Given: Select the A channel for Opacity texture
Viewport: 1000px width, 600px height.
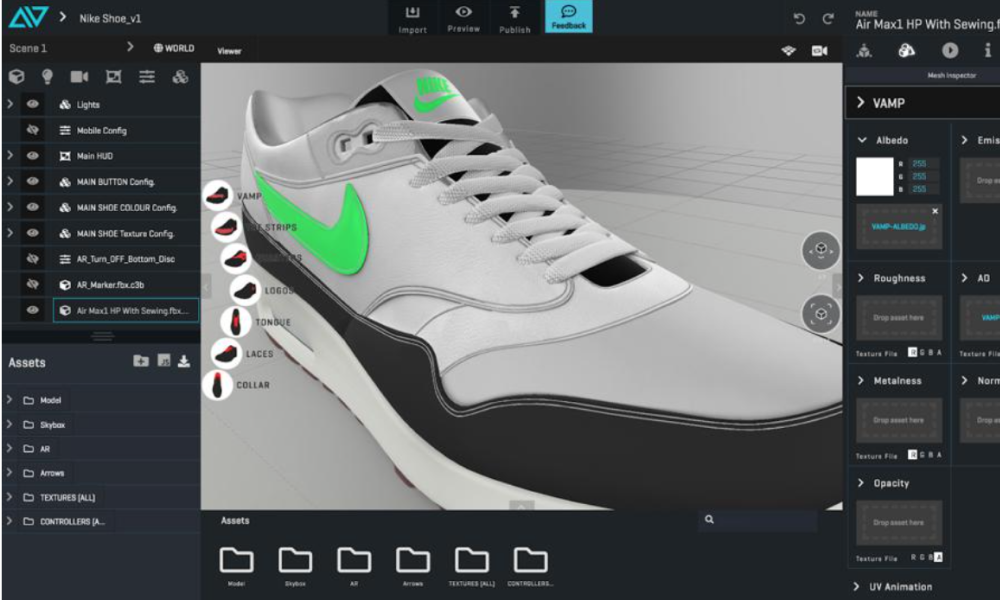Looking at the screenshot, I should coord(938,557).
